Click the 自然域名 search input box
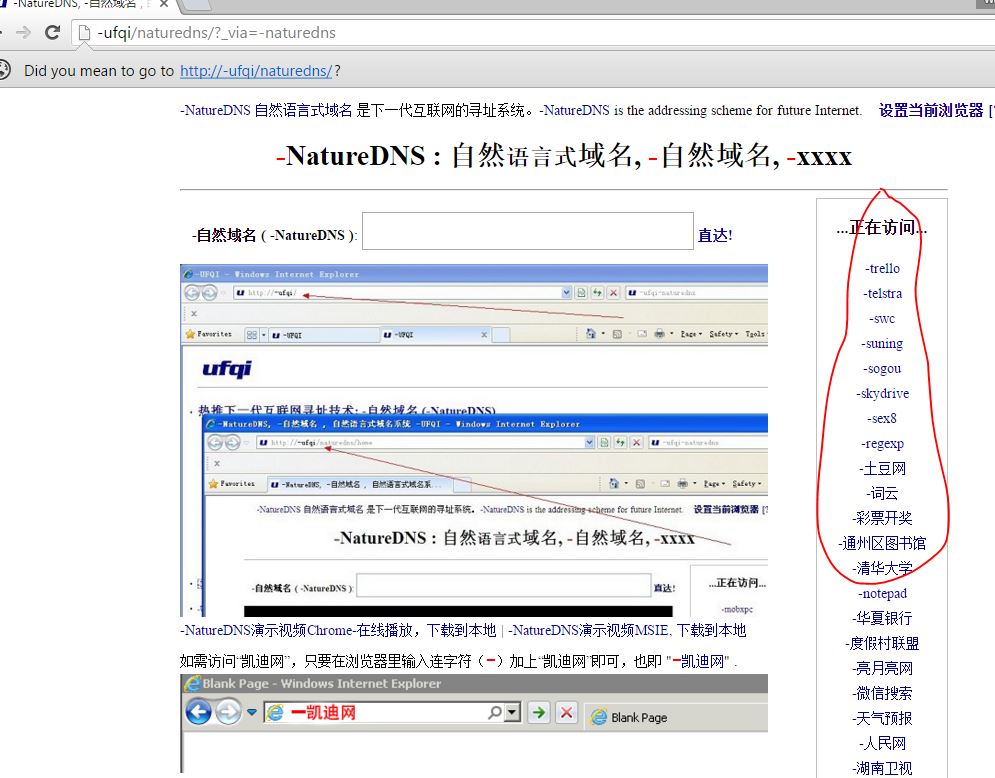995x778 pixels. point(527,229)
